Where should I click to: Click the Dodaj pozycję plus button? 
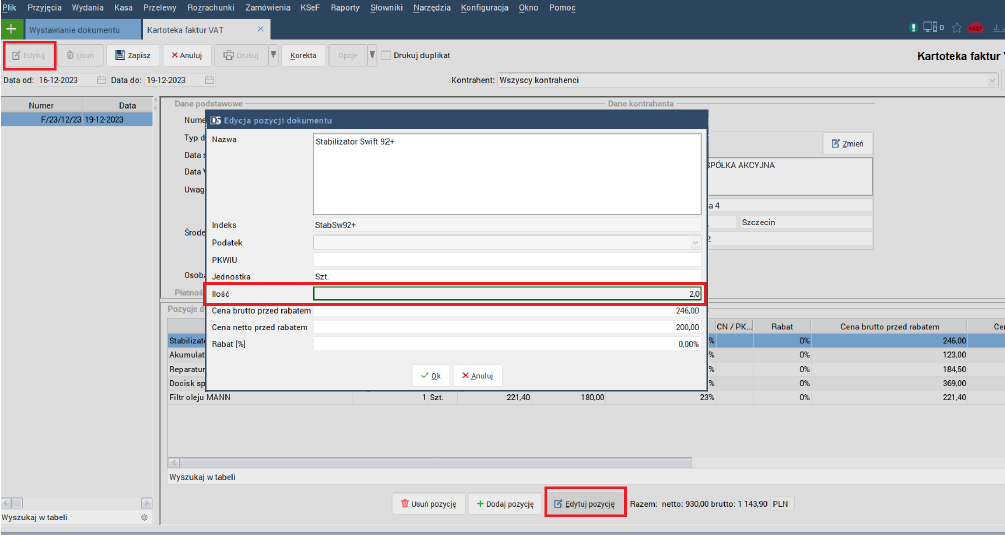coord(504,504)
